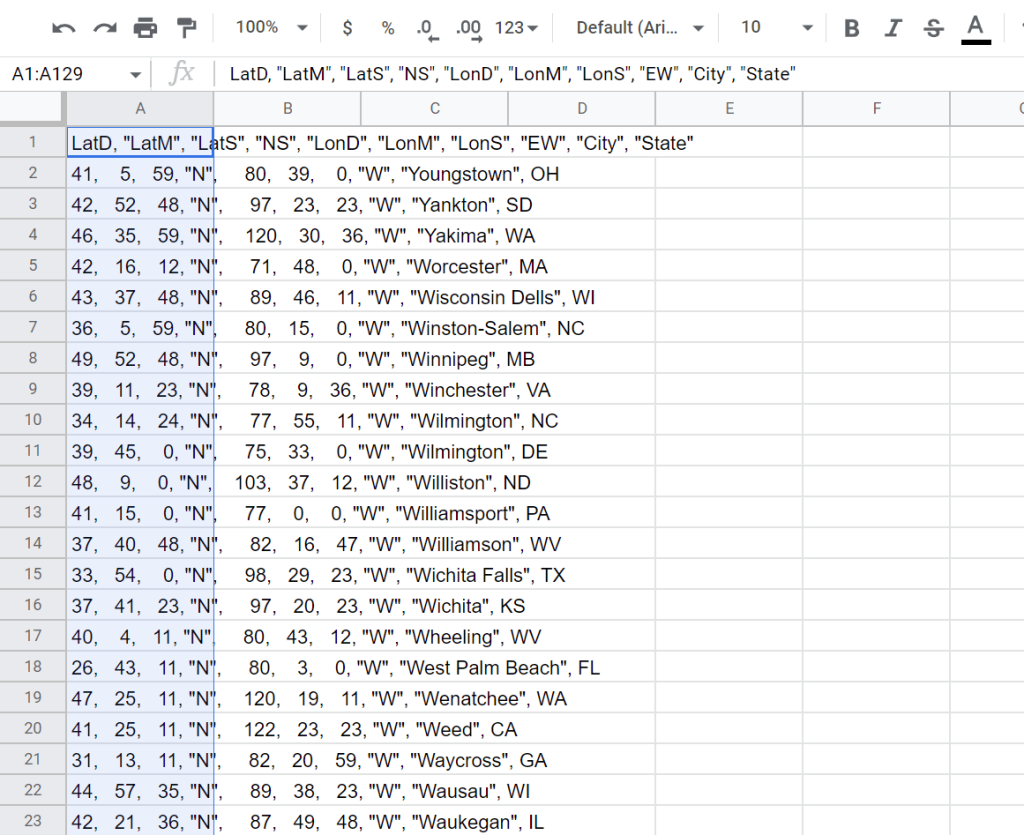Select the Youngstown row header
The height and width of the screenshot is (835, 1024).
(x=32, y=173)
